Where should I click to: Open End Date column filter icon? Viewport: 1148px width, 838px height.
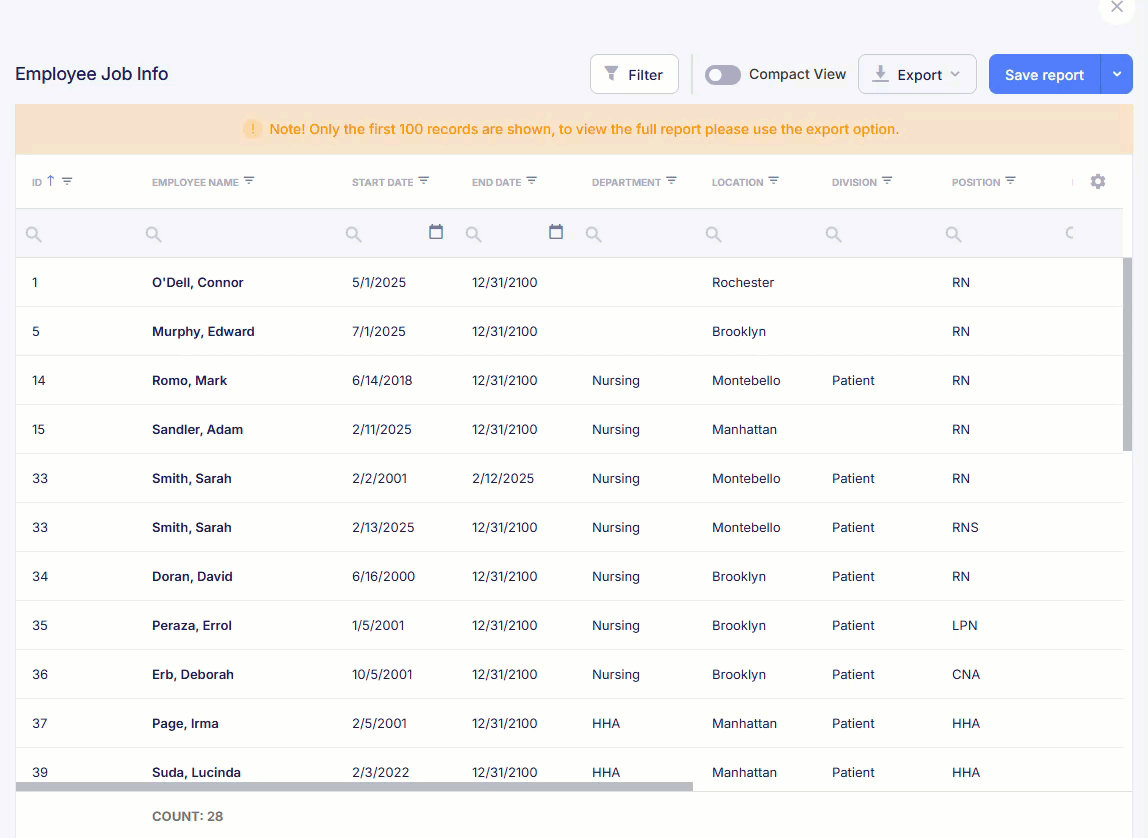[x=532, y=181]
